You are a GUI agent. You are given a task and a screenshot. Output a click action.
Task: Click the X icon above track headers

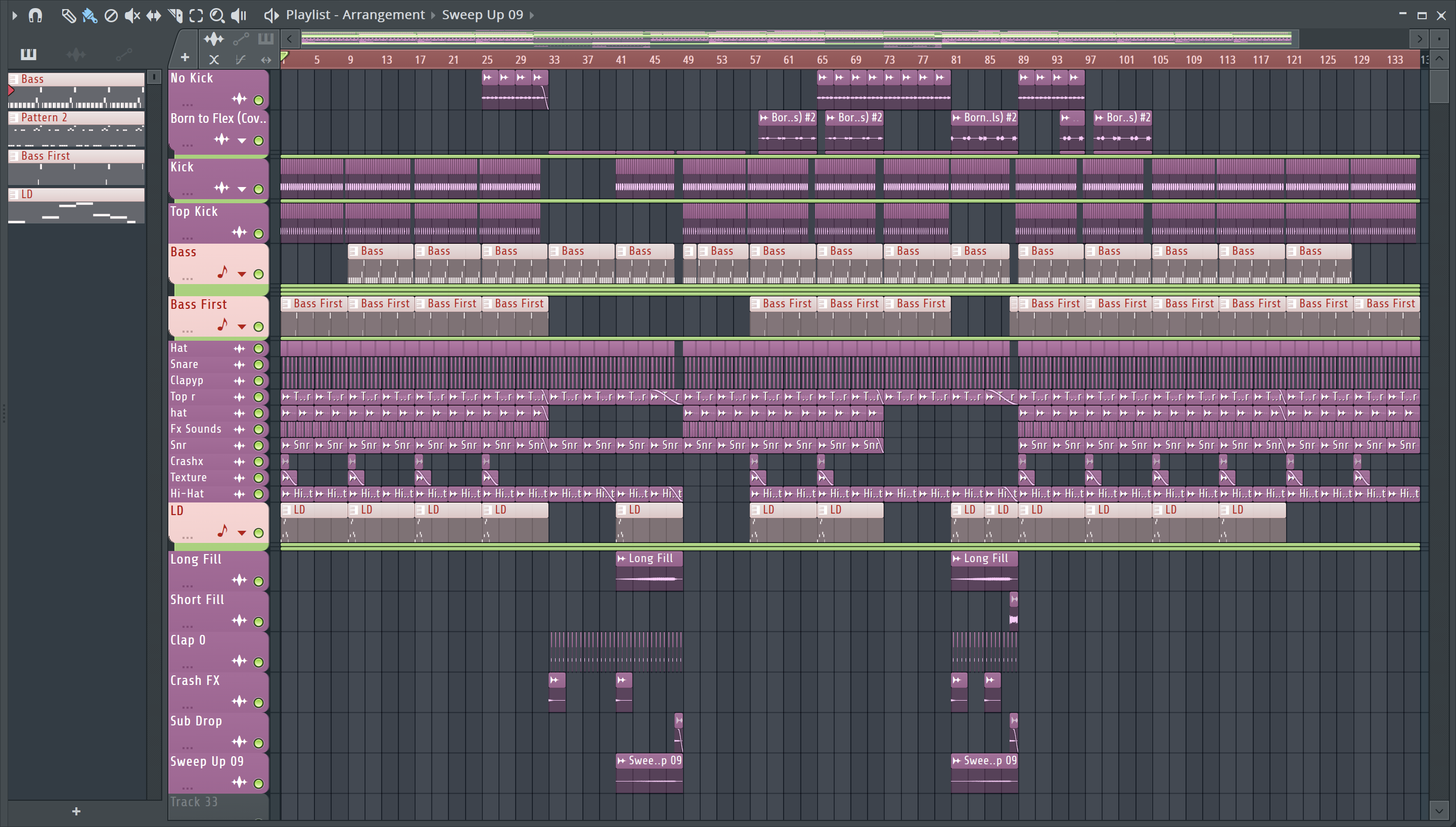tap(214, 59)
